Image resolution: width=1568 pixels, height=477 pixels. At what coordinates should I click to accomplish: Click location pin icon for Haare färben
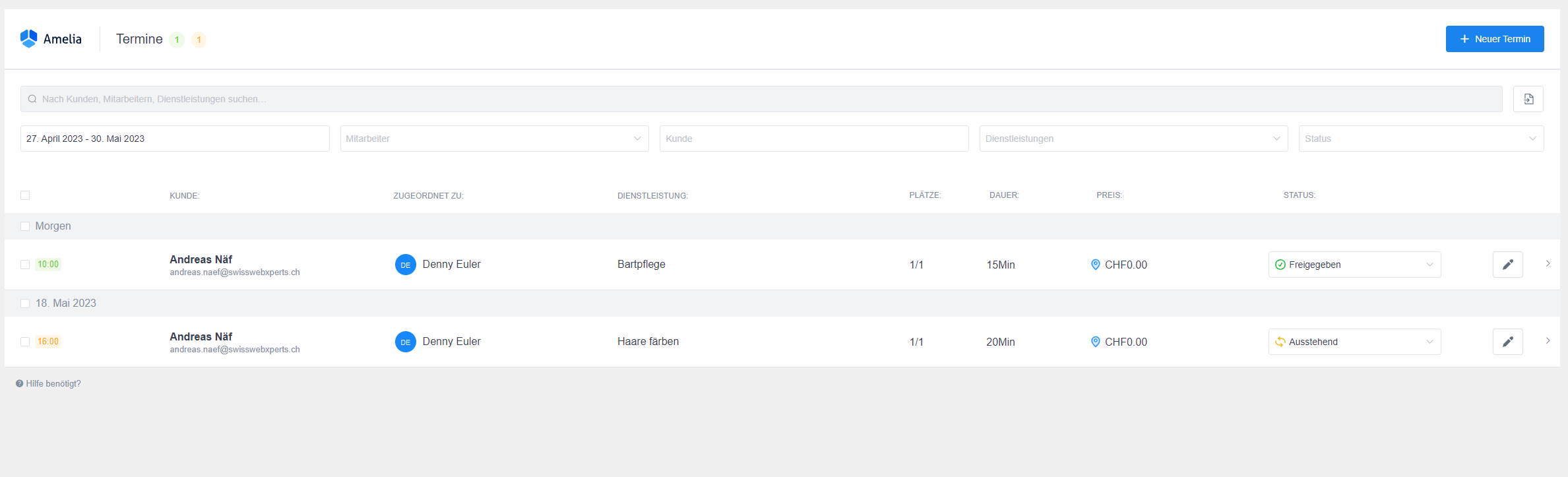click(x=1095, y=342)
